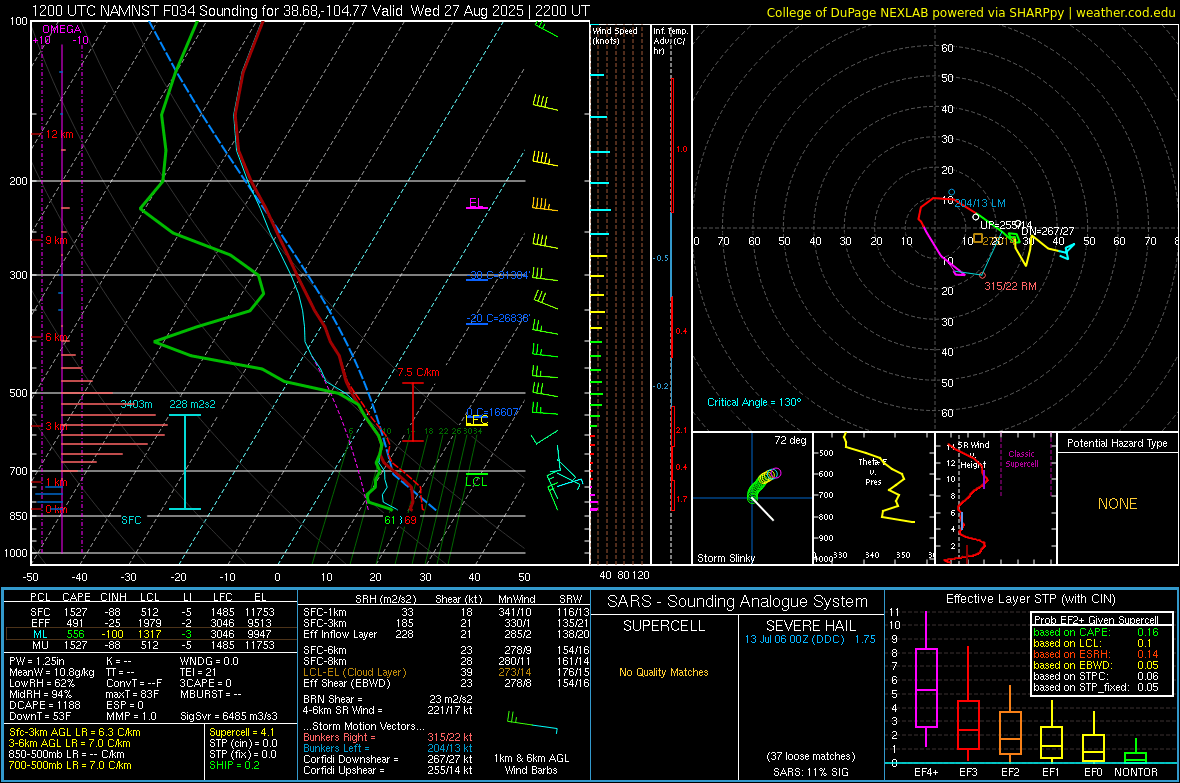Select the 315/22 RM hodograph marker label
The width and height of the screenshot is (1180, 783).
(x=1011, y=286)
